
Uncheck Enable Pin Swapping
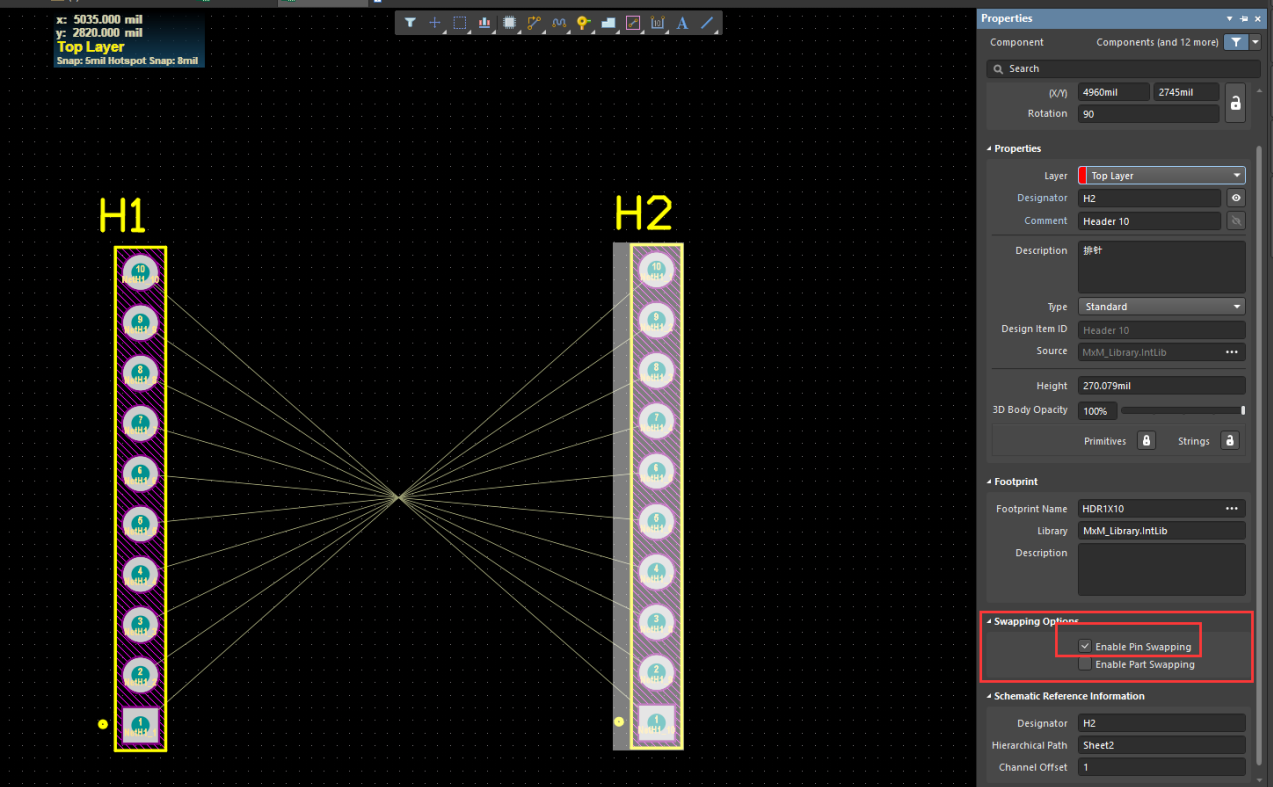[x=1085, y=646]
